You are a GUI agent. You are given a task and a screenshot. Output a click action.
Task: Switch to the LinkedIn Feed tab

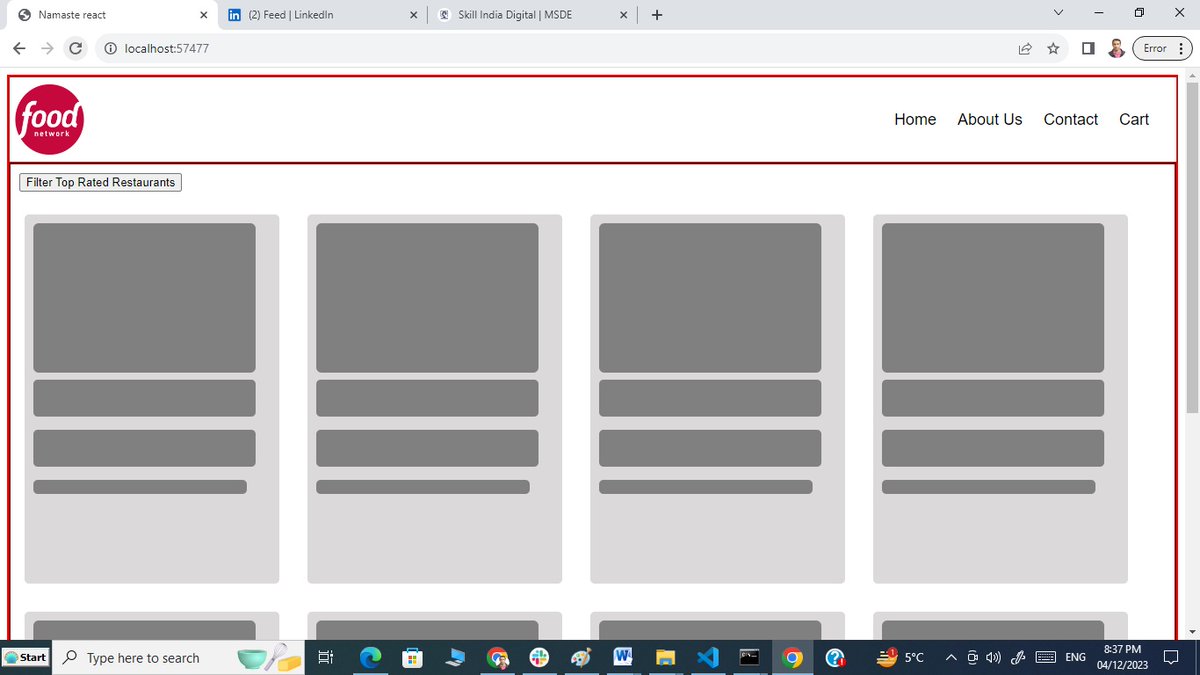[x=322, y=15]
